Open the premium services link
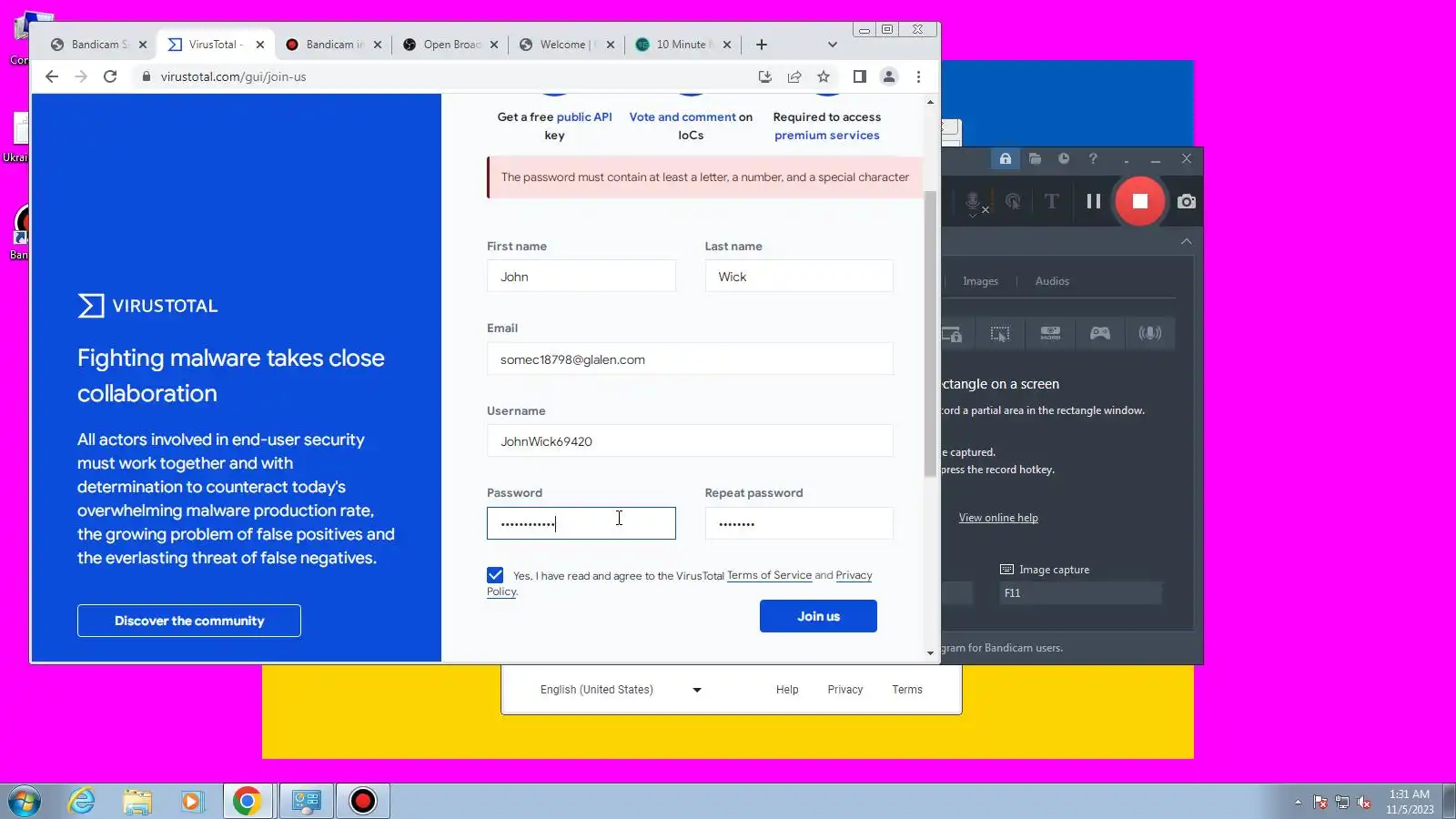 tap(827, 136)
